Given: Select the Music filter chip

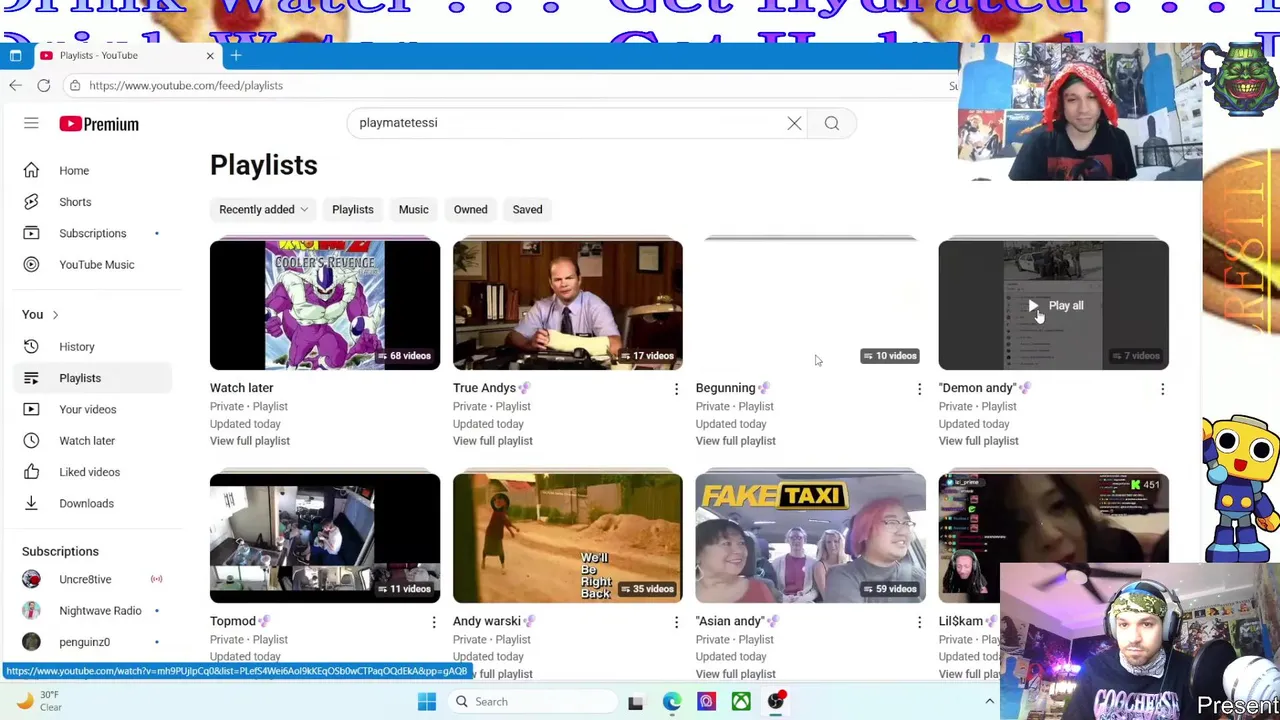Looking at the screenshot, I should point(413,210).
